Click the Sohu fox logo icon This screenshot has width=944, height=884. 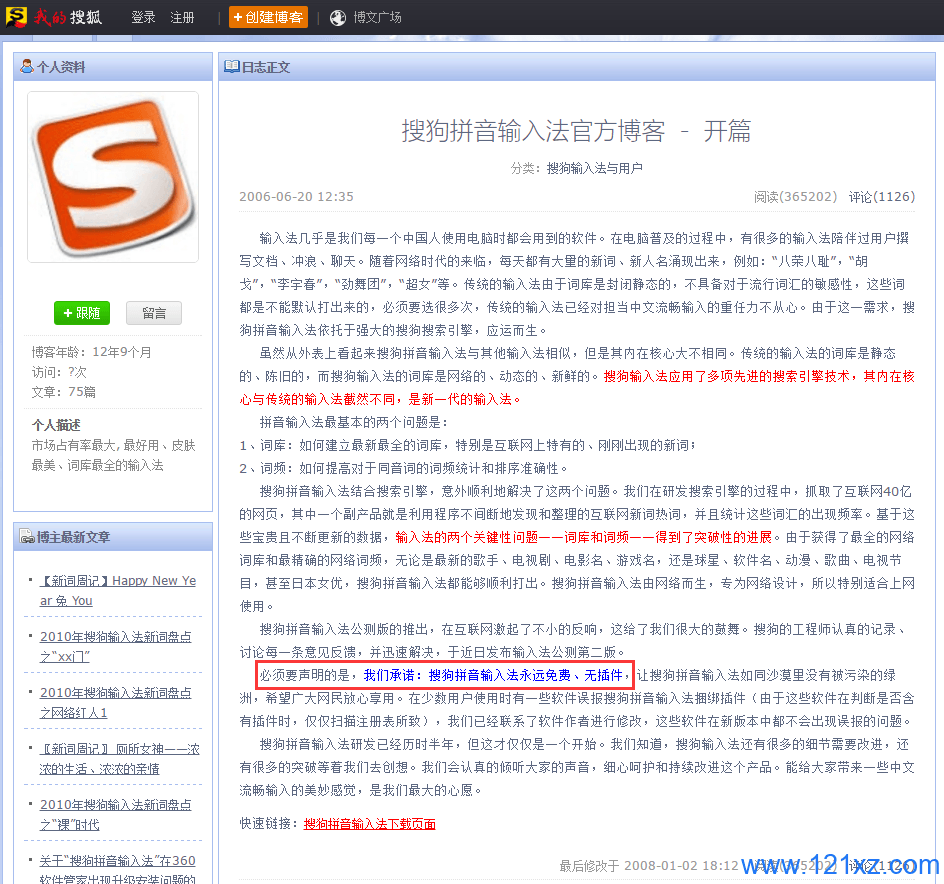pos(16,17)
